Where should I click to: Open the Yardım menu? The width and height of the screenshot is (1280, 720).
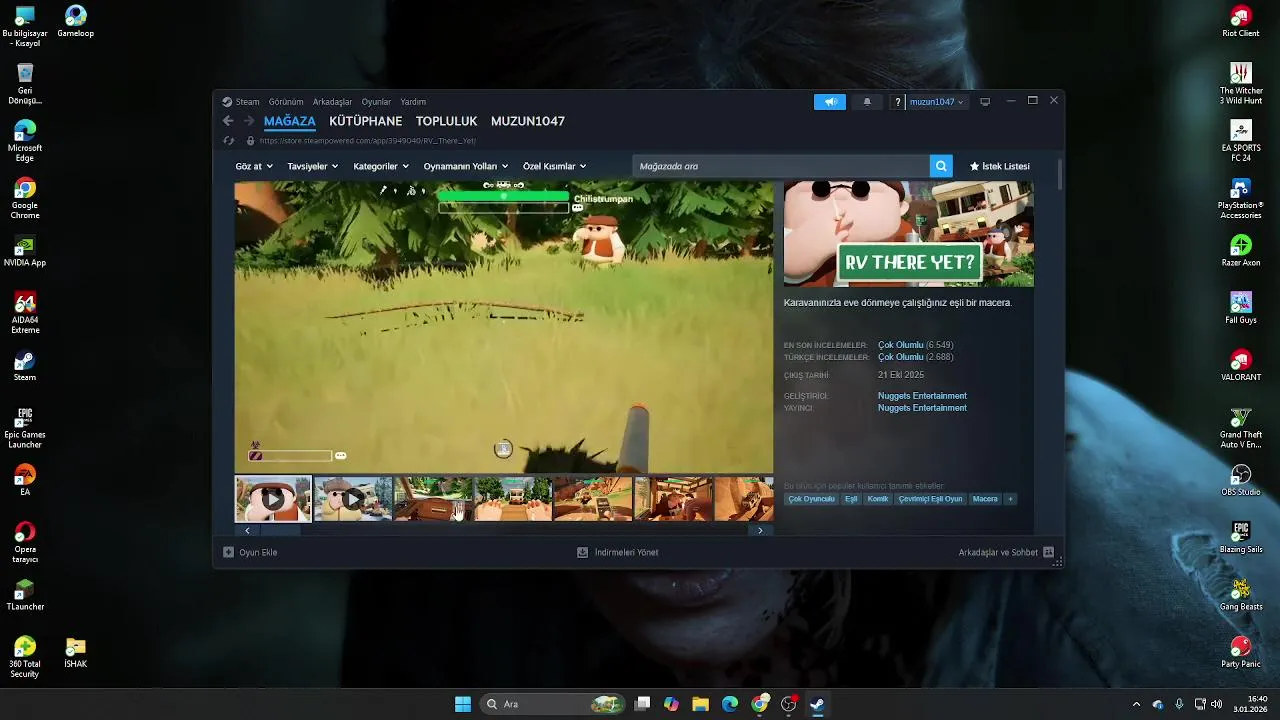point(413,102)
